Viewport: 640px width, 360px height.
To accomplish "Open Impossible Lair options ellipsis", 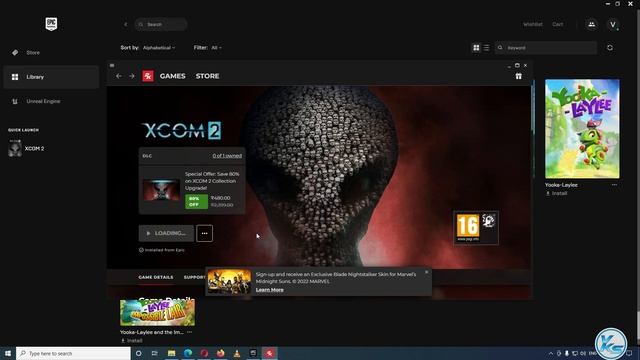I will [x=189, y=332].
